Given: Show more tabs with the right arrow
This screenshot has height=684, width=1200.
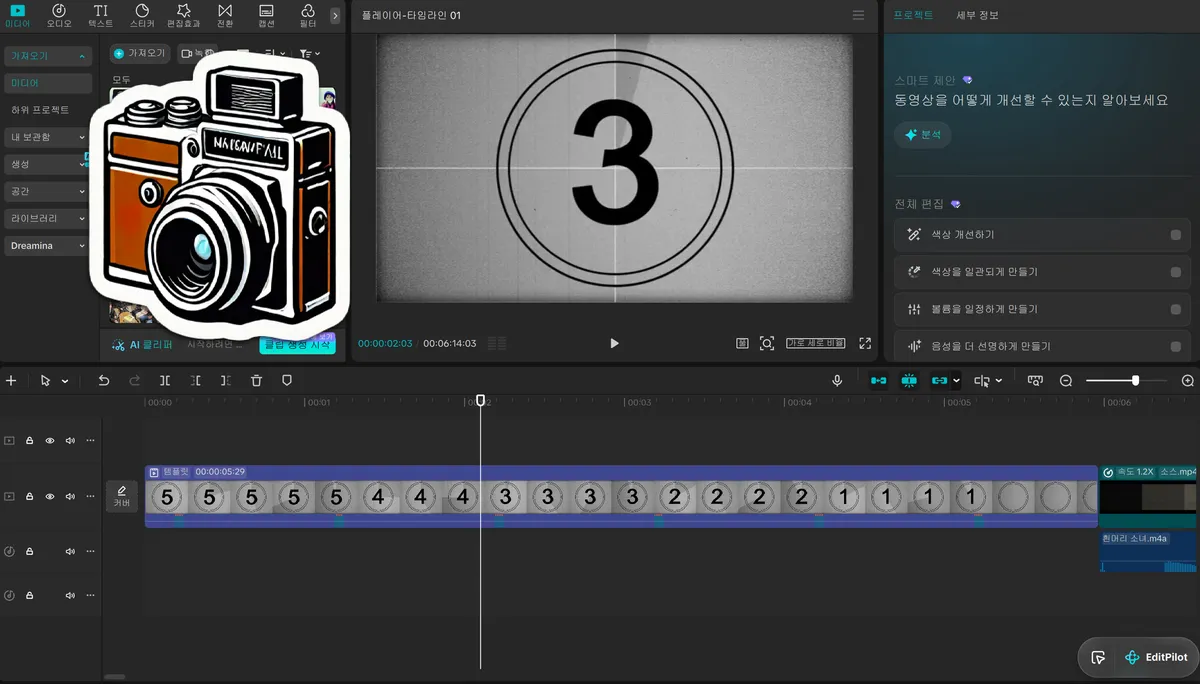Looking at the screenshot, I should point(334,16).
